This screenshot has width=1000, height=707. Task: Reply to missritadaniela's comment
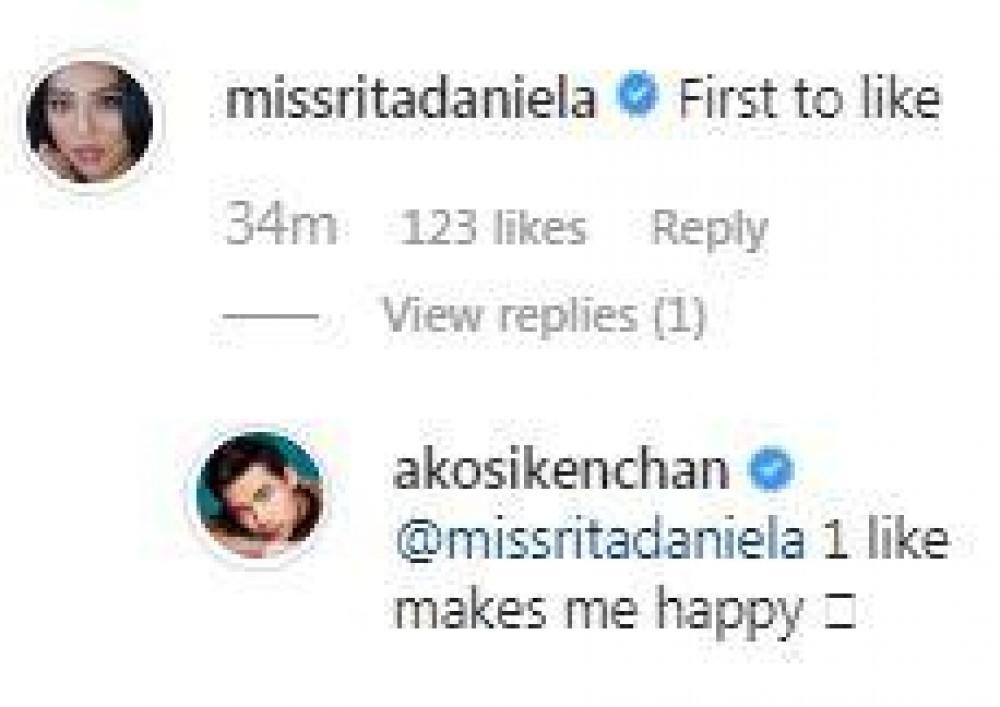(x=708, y=231)
